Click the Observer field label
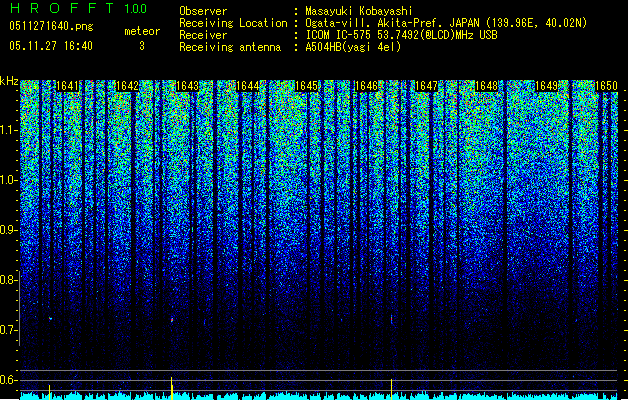629x400 pixels. (x=203, y=11)
